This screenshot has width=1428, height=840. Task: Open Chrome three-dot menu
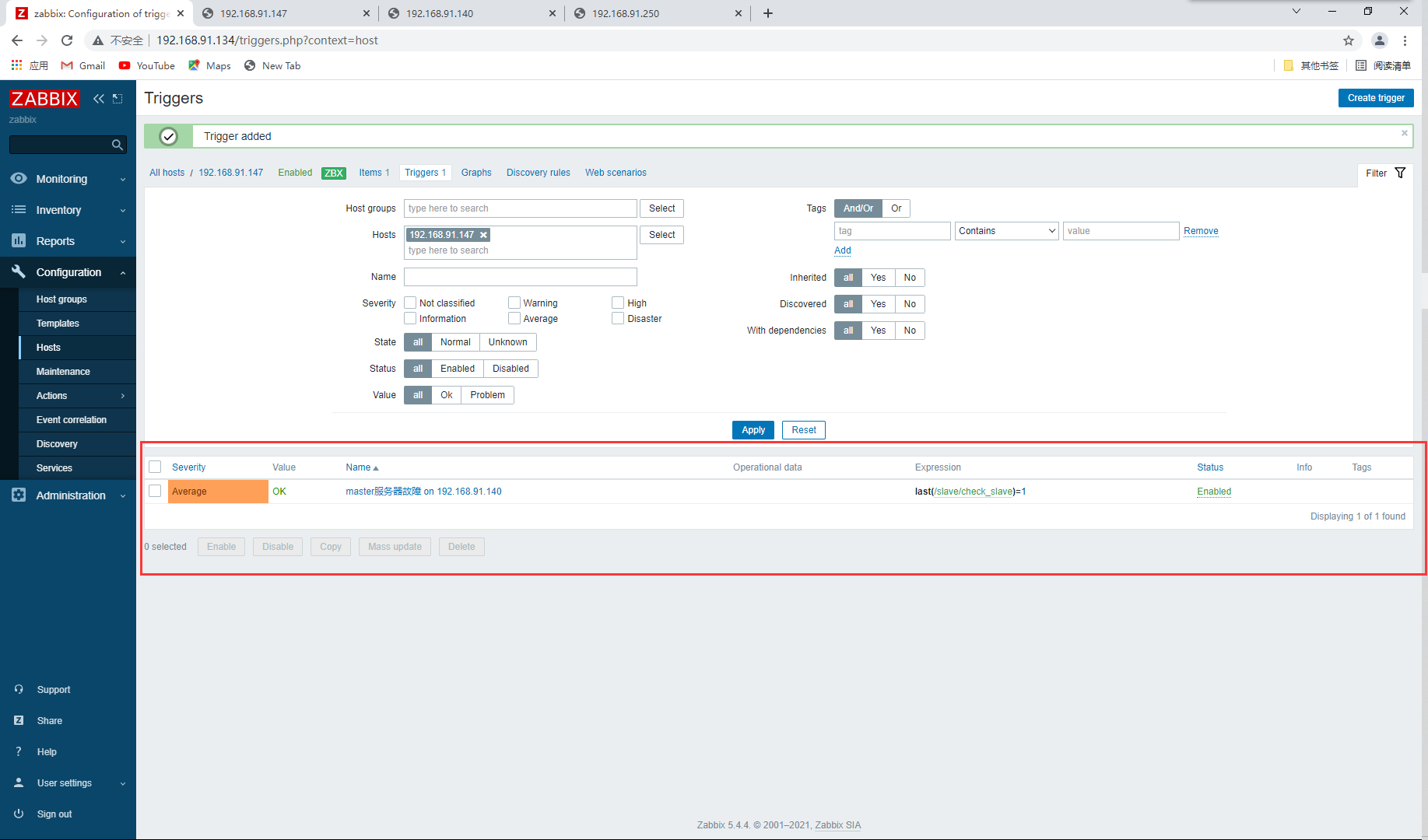(x=1405, y=40)
